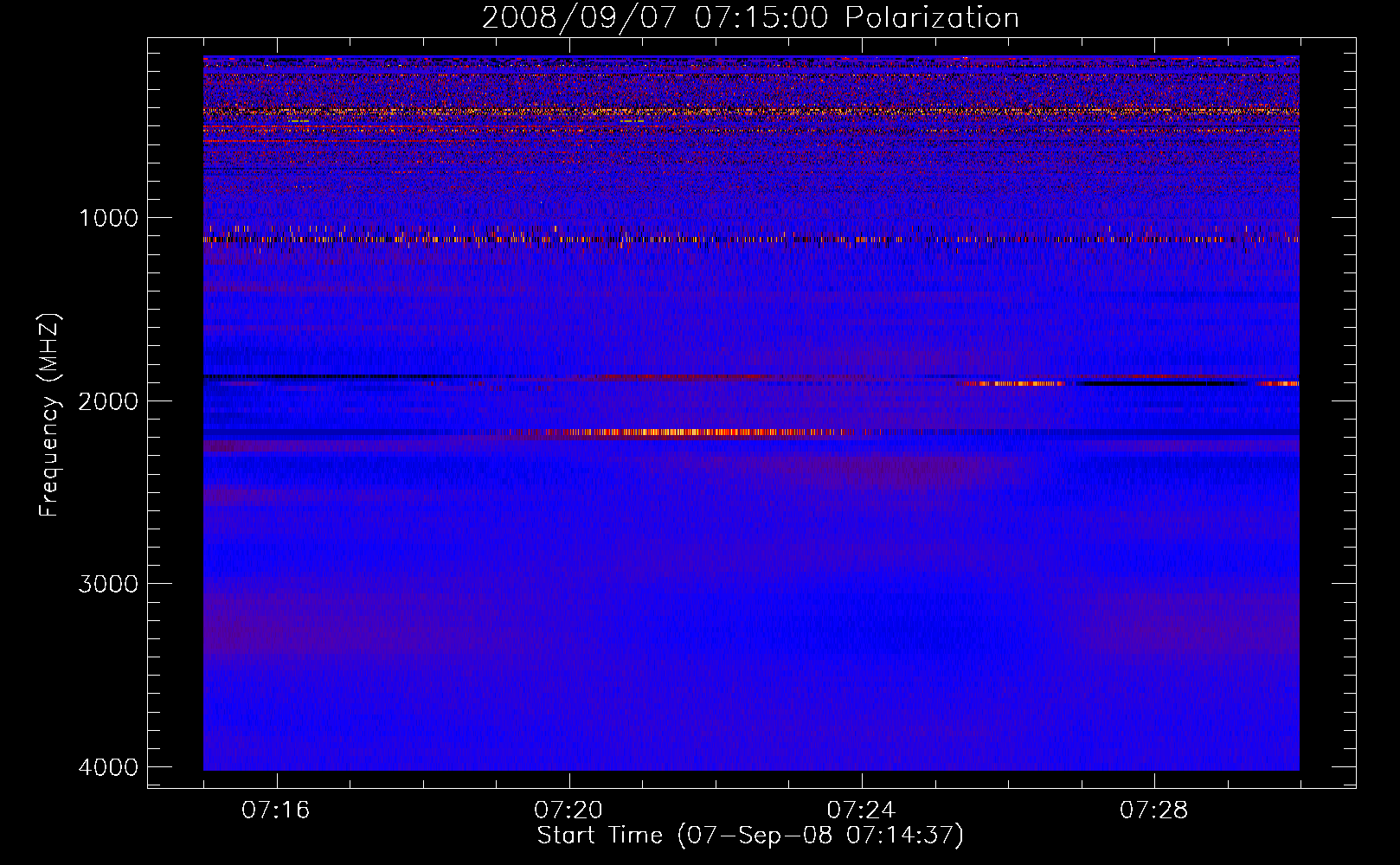
Task: Click the 4000 frequency tick label
Action: 108,766
